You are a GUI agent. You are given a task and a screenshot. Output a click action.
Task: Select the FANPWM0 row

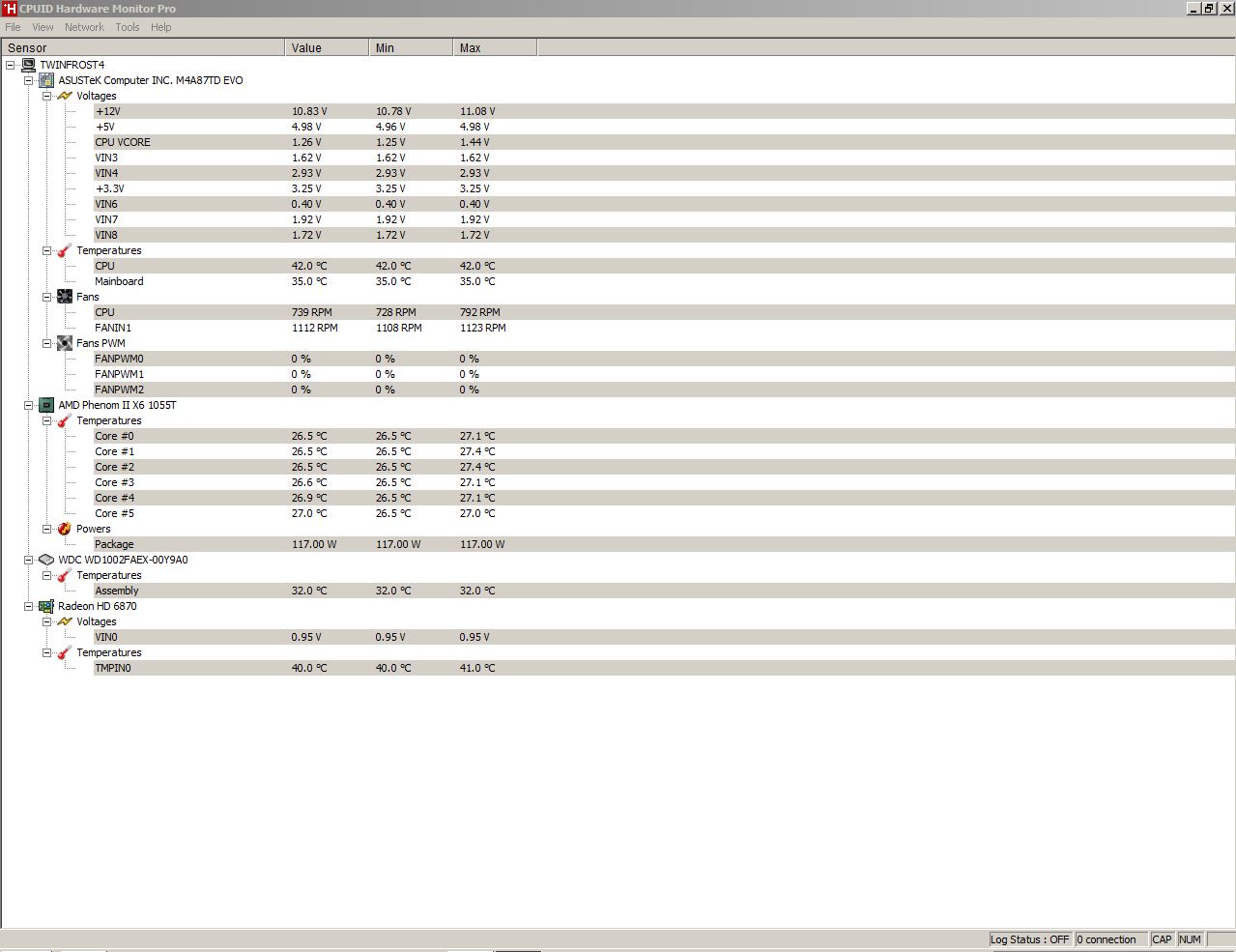pos(664,359)
